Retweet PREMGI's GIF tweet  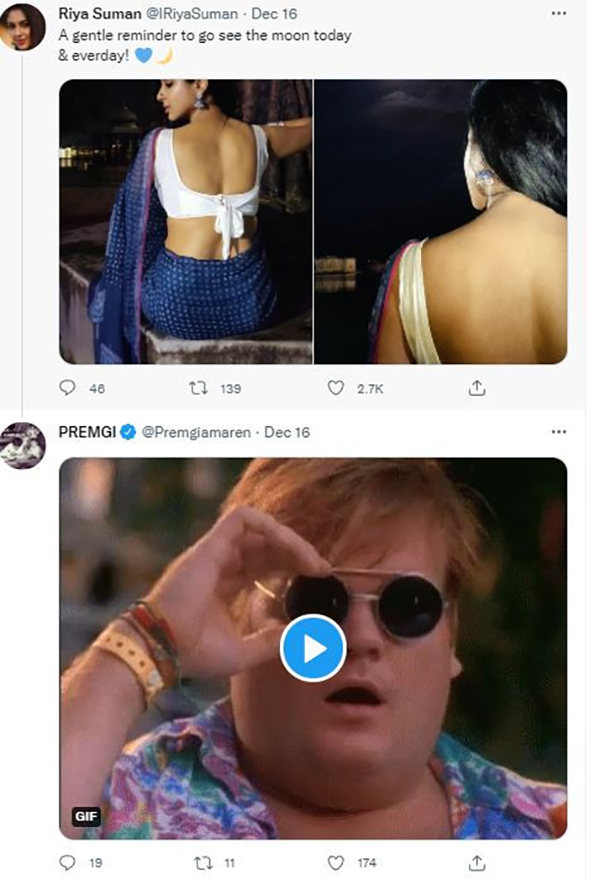point(200,861)
